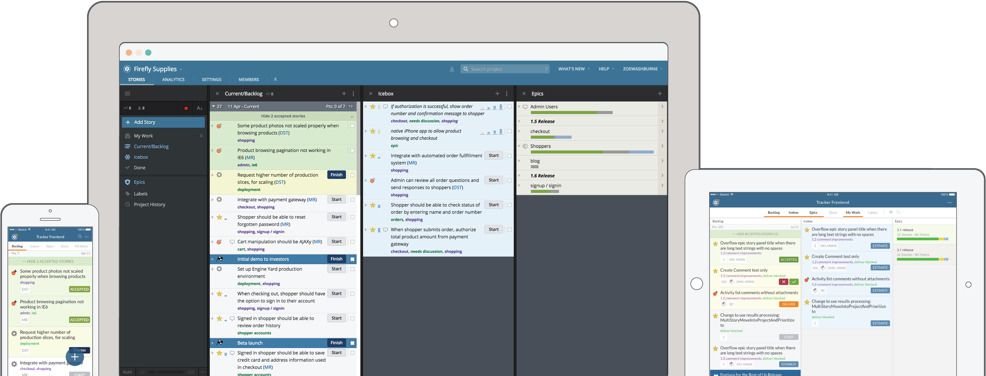Tap the floating plus button on phone screen
Viewport: 986px width, 376px height.
pos(74,357)
